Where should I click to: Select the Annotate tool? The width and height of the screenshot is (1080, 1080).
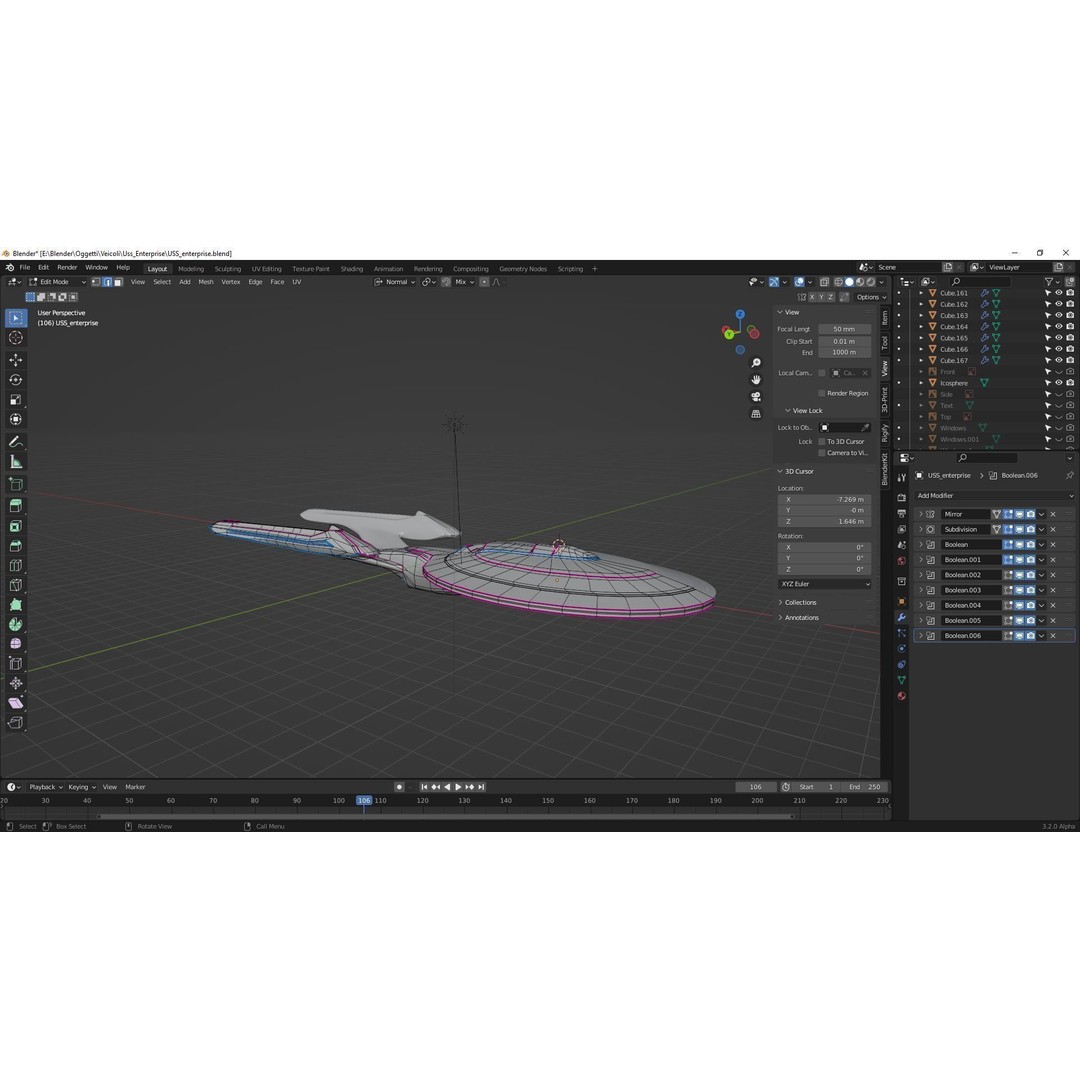pyautogui.click(x=16, y=442)
